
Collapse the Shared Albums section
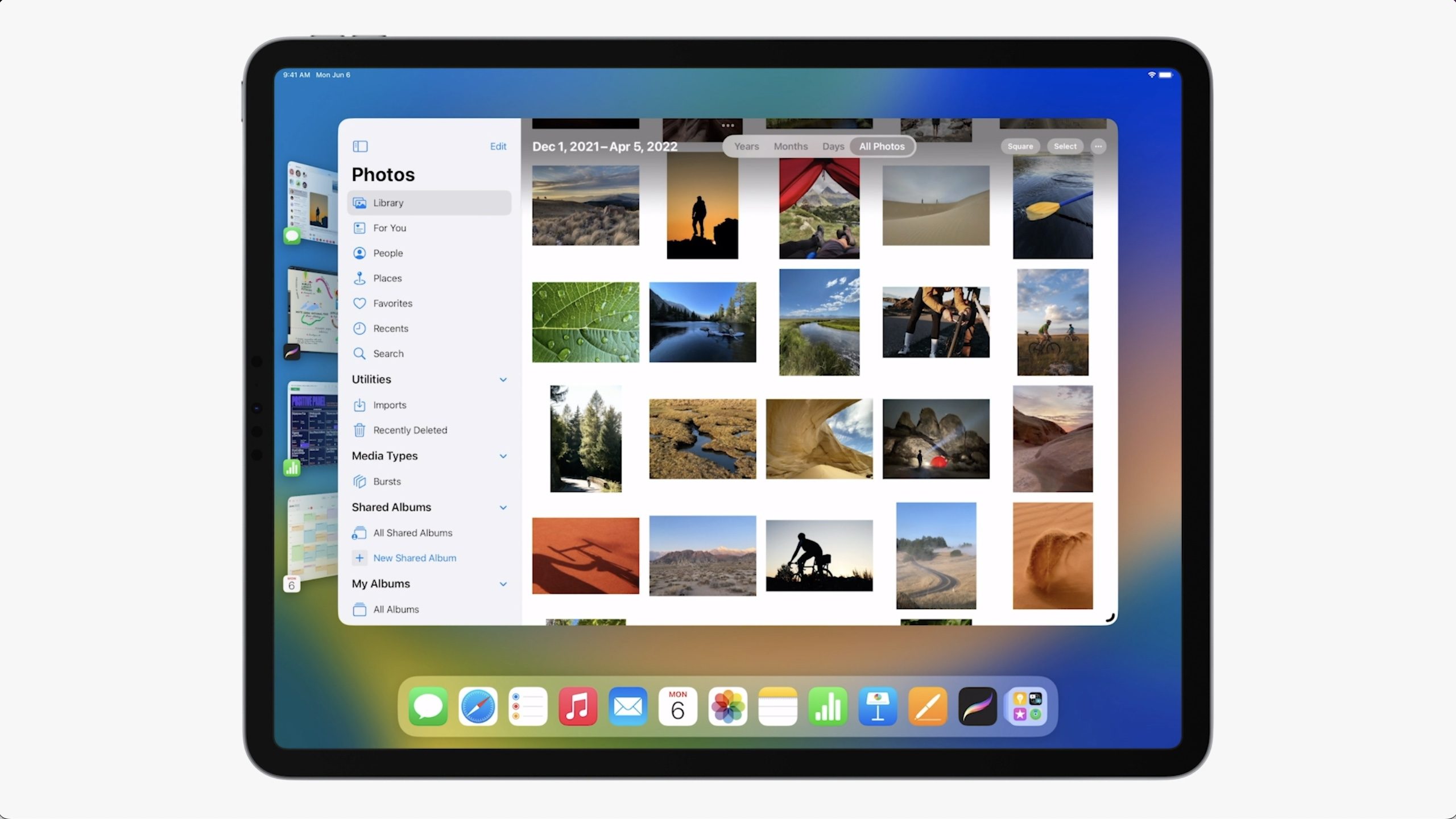(502, 507)
